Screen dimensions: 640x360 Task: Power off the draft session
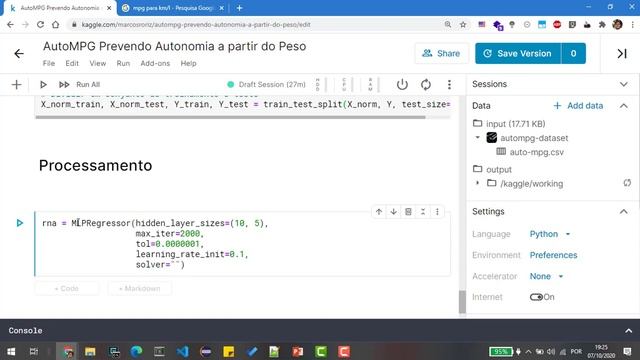coord(402,84)
